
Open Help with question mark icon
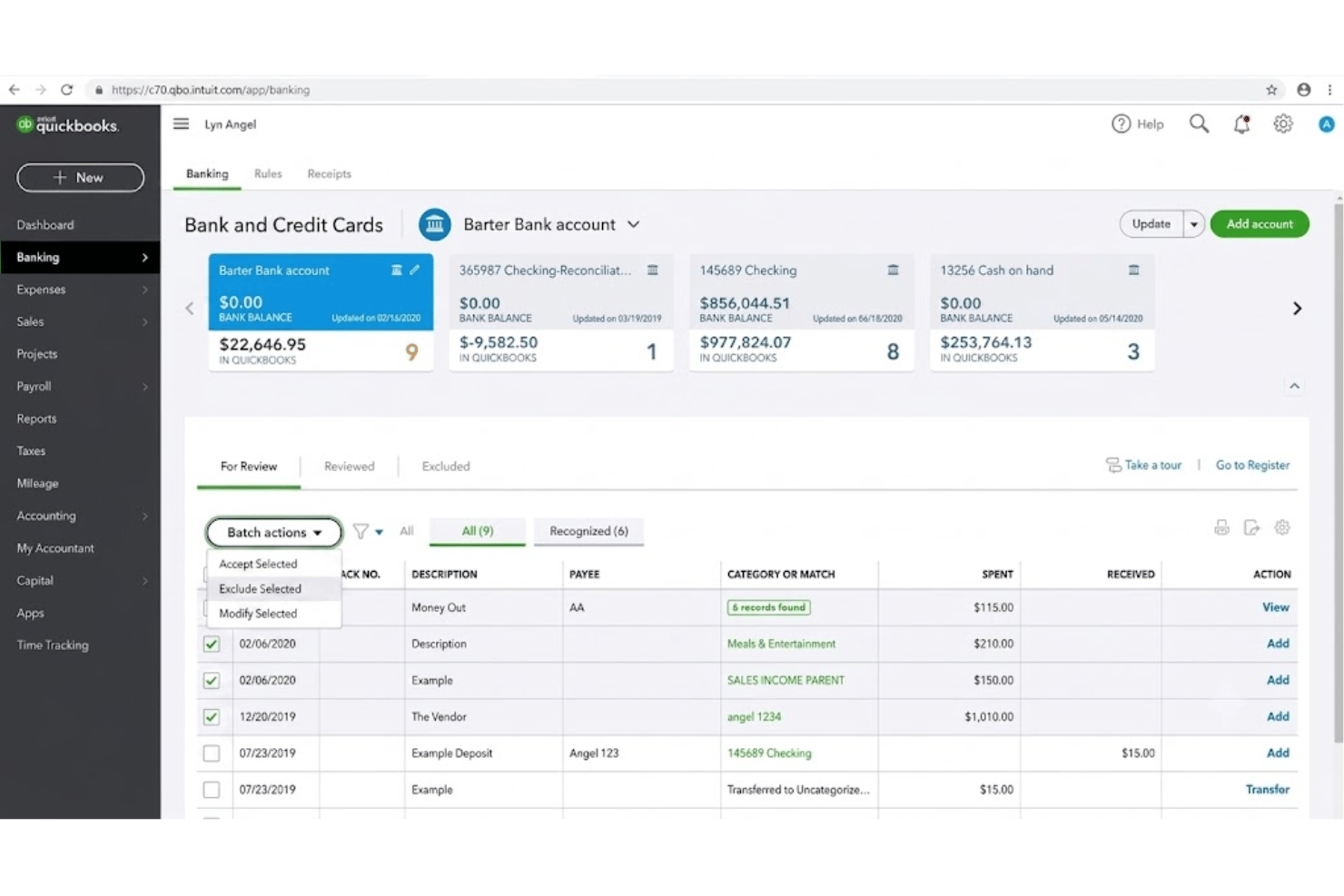[1122, 123]
